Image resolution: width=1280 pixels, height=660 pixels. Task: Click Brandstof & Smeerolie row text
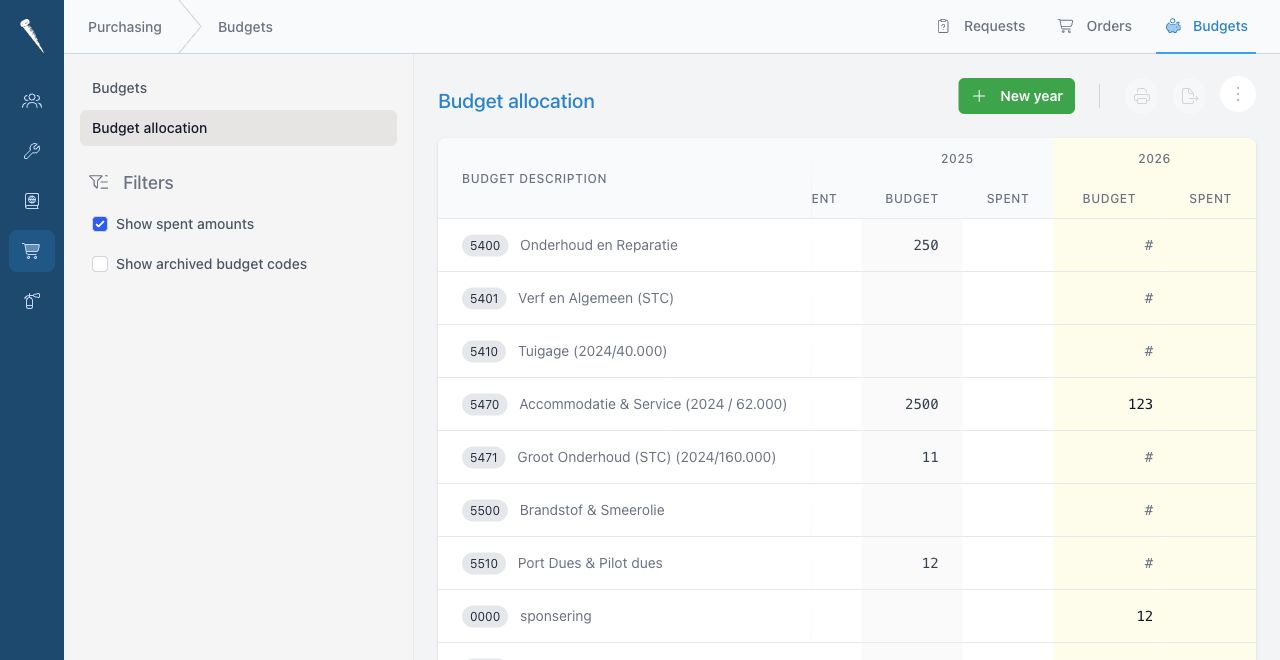point(592,510)
